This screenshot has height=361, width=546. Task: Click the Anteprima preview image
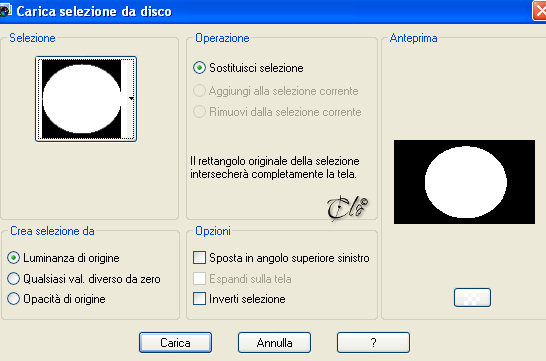tap(464, 182)
